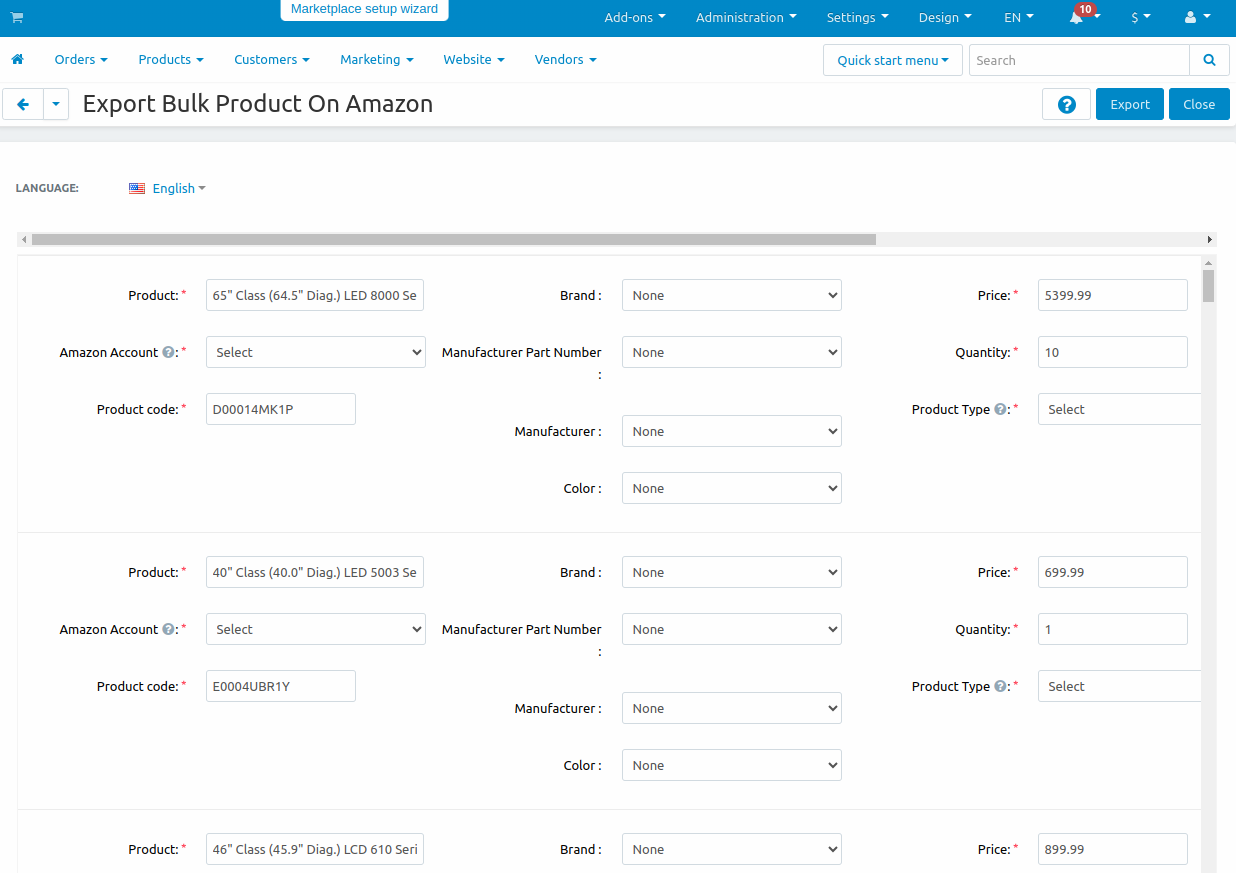Click Product Type help icon for 40" product
Screen dimensions: 1236x873
(x=1000, y=686)
